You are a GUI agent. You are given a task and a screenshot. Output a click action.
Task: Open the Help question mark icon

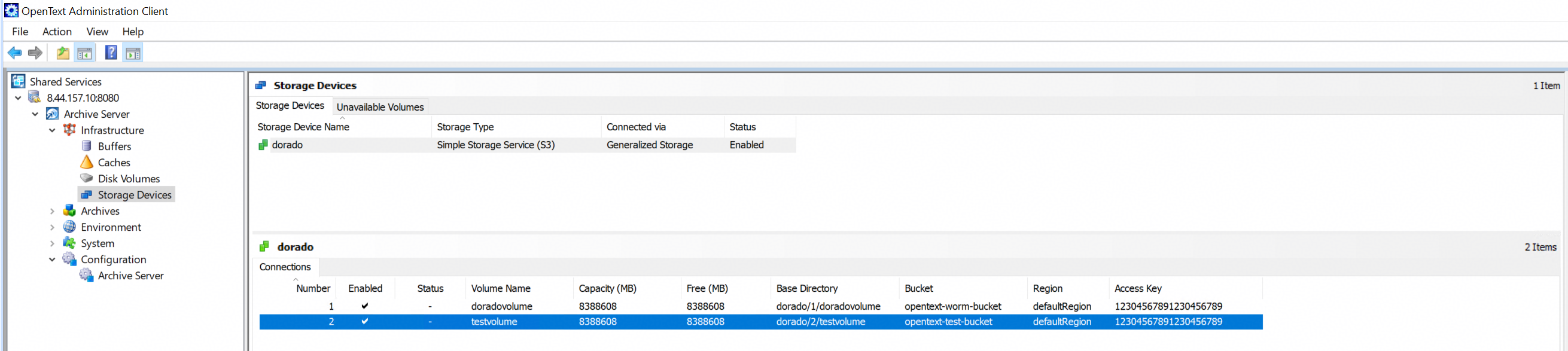tap(111, 52)
